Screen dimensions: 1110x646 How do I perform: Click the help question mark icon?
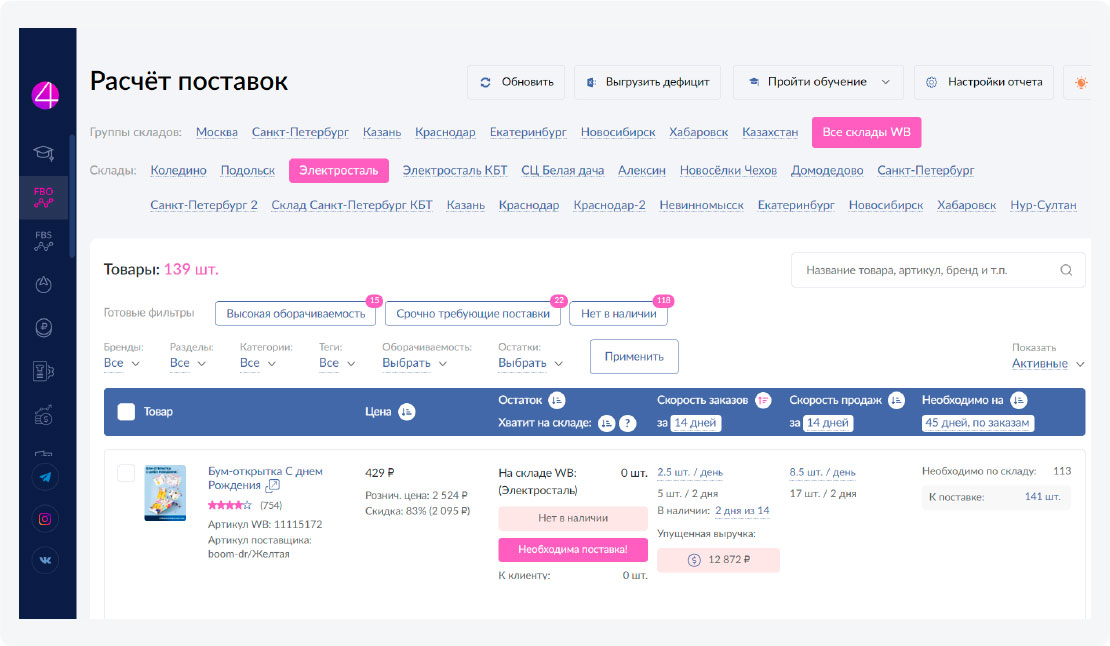[628, 423]
